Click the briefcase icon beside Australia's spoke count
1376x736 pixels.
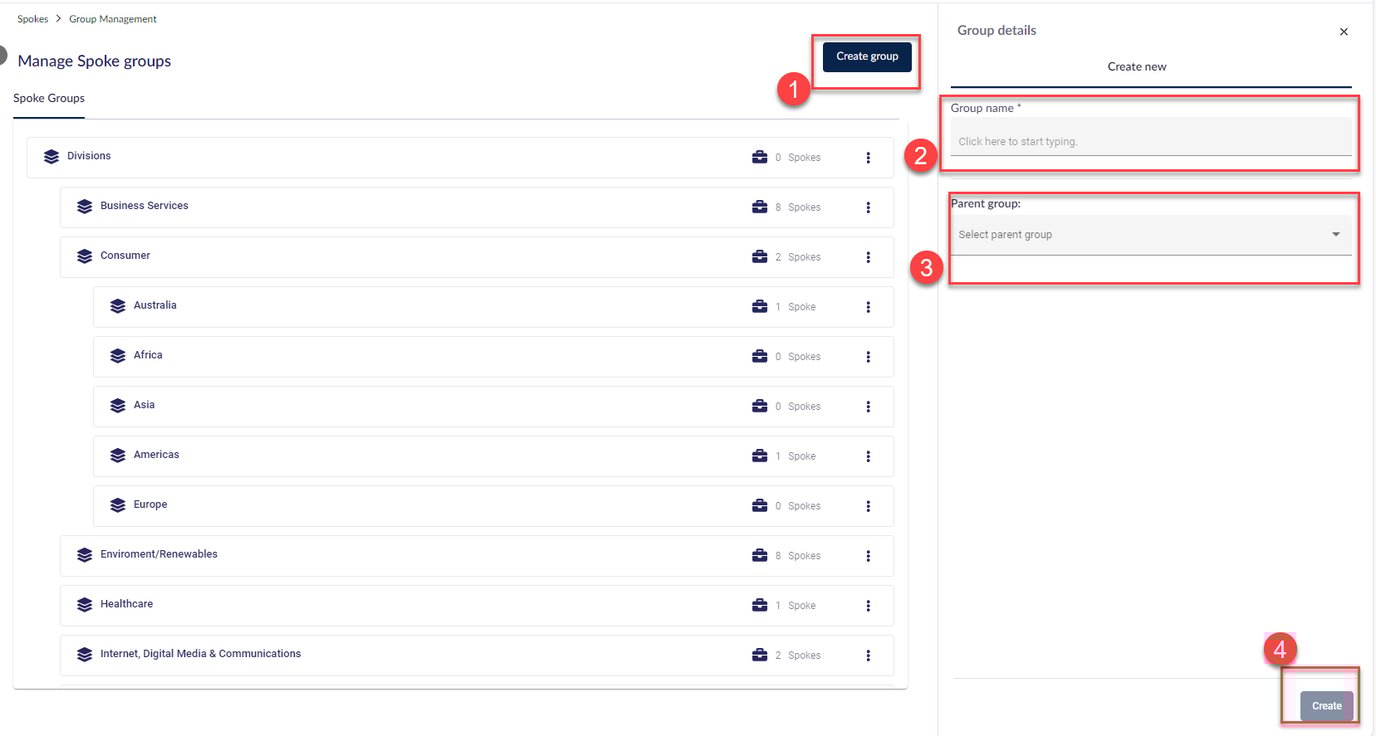point(760,306)
